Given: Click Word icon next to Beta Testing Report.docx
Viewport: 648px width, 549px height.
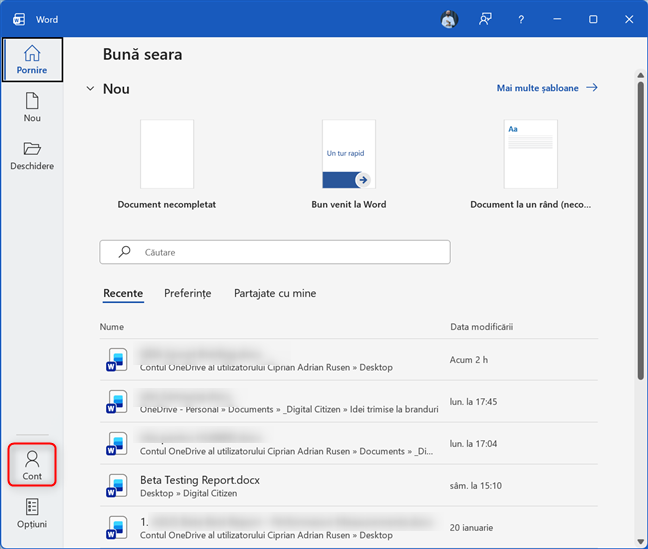Looking at the screenshot, I should coord(118,486).
